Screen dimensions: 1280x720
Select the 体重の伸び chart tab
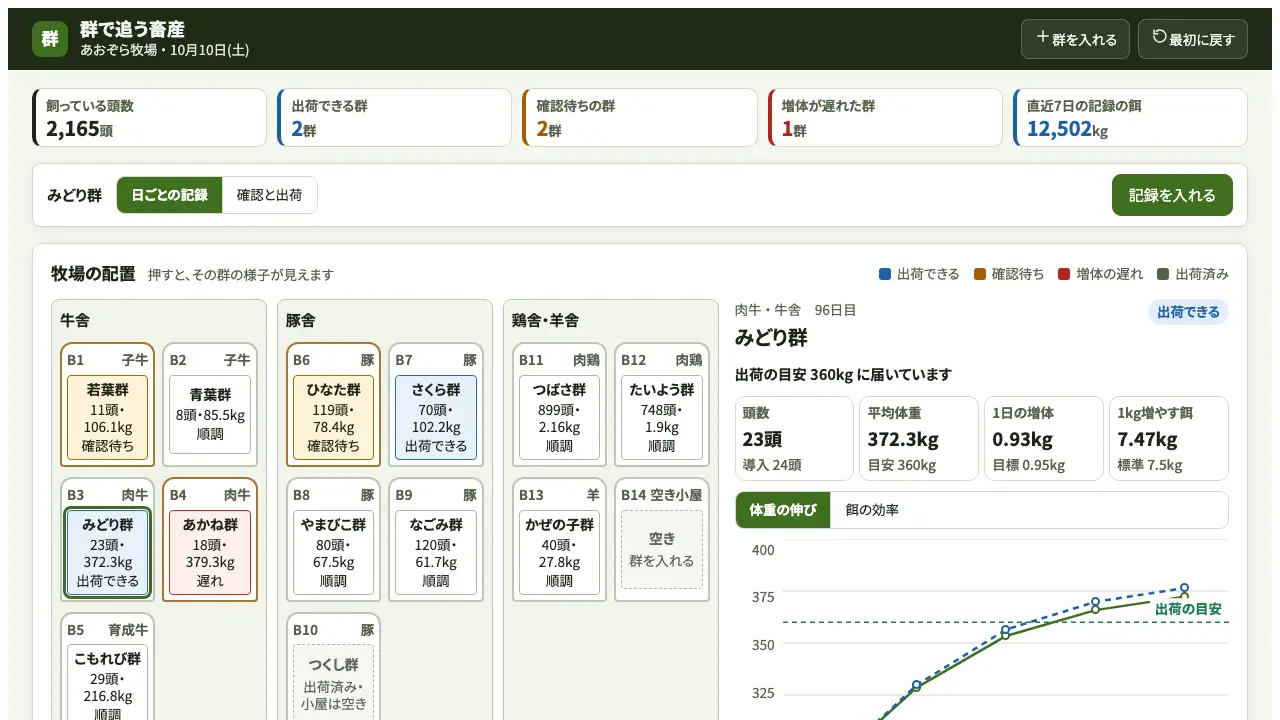click(x=783, y=510)
